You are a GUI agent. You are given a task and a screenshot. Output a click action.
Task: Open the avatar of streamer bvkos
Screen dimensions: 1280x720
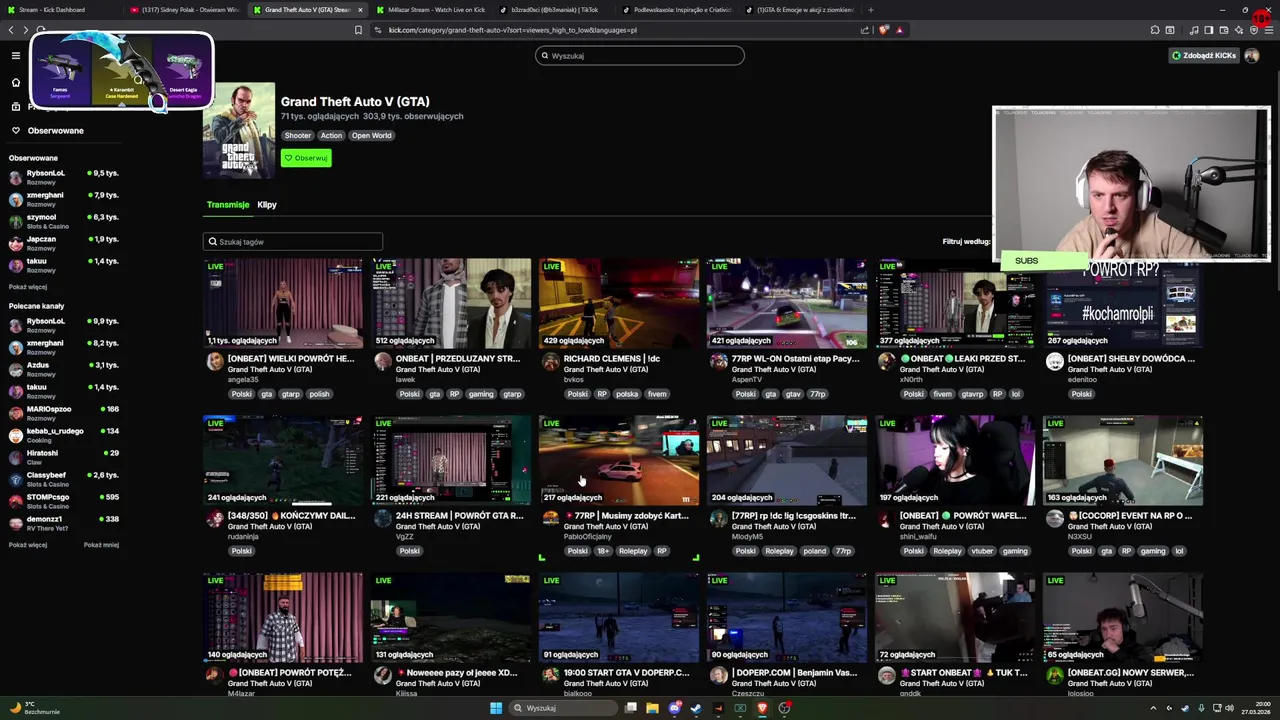click(551, 363)
